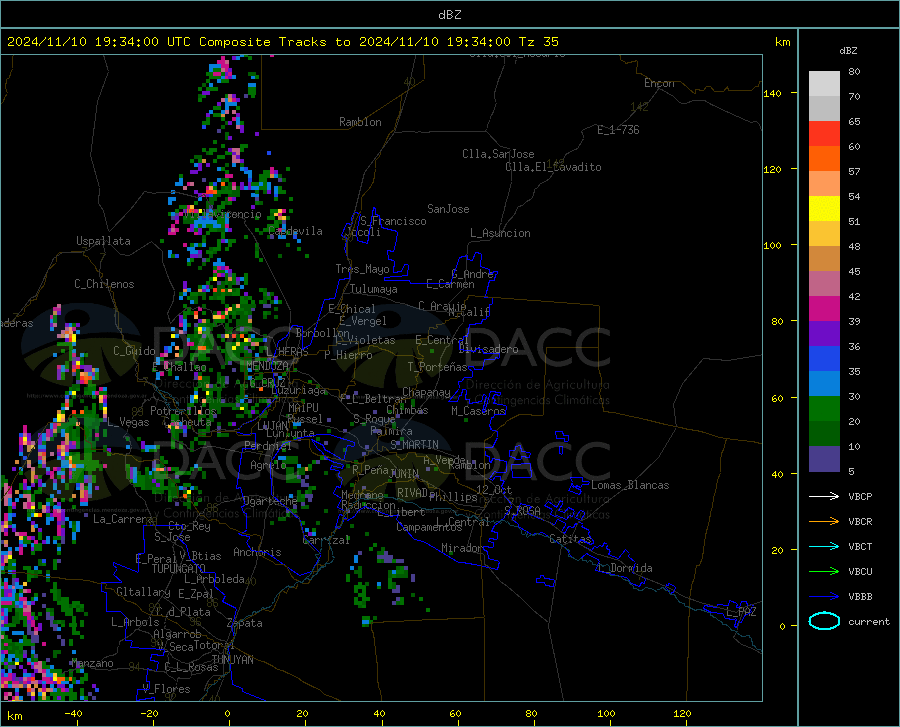Screen dimensions: 900x727
Task: Click the 0 km tick on vertical axis
Action: [782, 626]
